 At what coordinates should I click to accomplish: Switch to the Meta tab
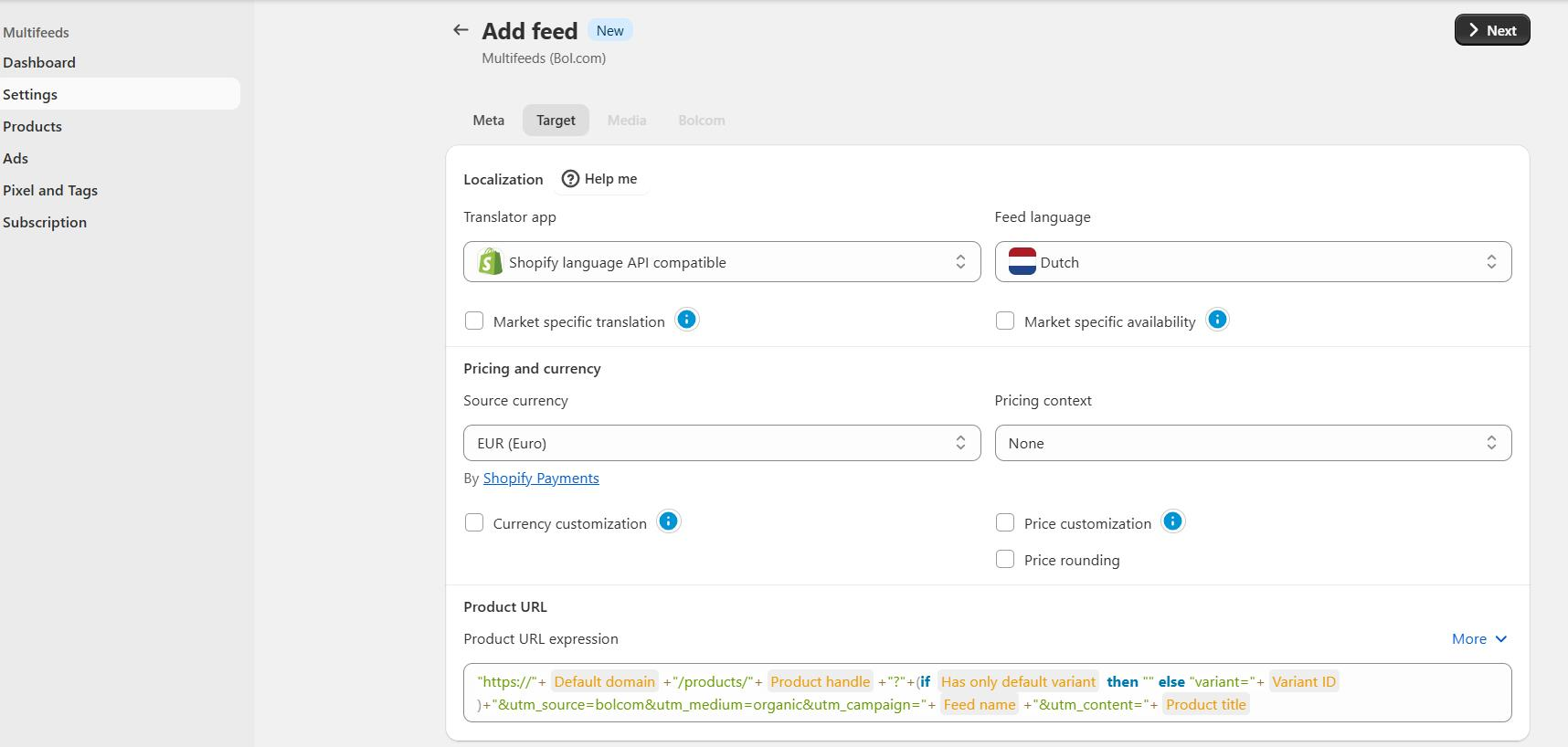(x=488, y=121)
